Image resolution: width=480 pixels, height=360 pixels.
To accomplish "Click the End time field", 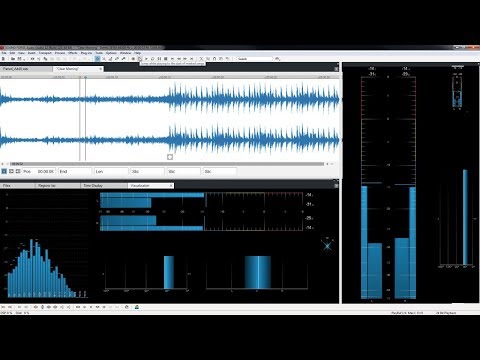I will 75,171.
